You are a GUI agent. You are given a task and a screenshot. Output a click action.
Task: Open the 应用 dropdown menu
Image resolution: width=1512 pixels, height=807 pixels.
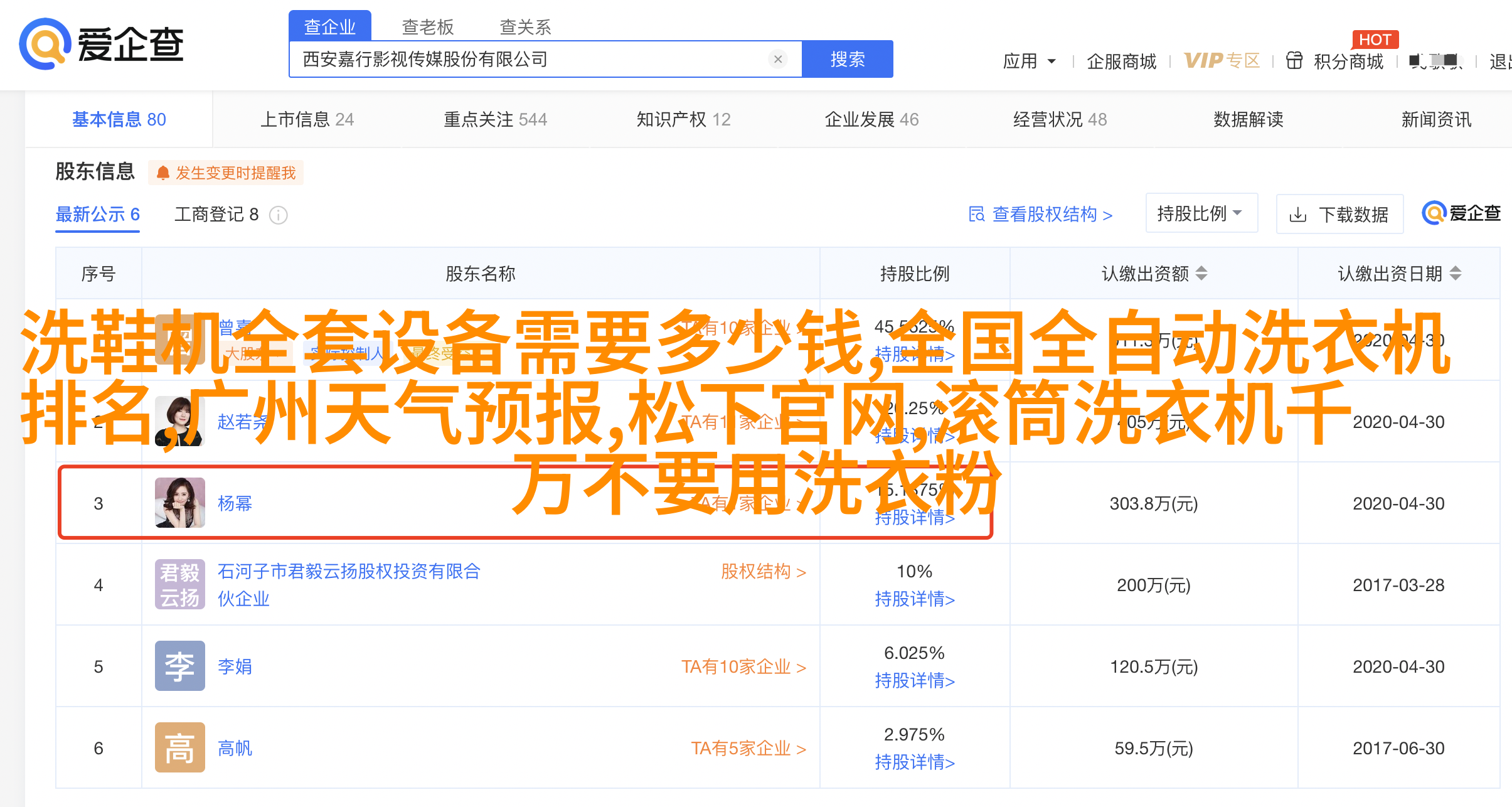1030,61
